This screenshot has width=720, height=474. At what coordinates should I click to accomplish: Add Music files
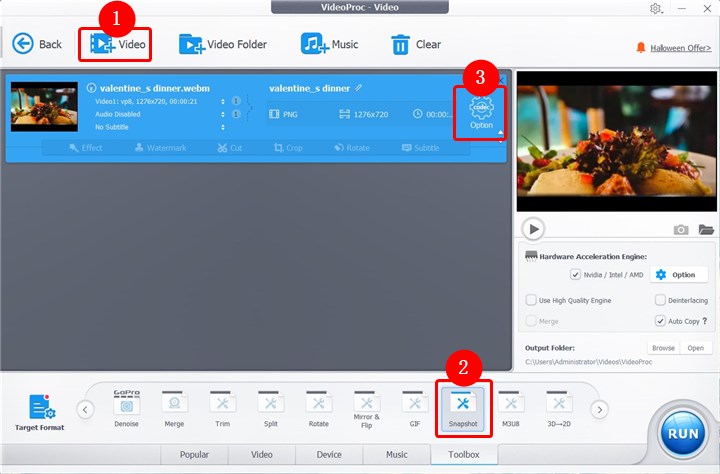point(329,44)
